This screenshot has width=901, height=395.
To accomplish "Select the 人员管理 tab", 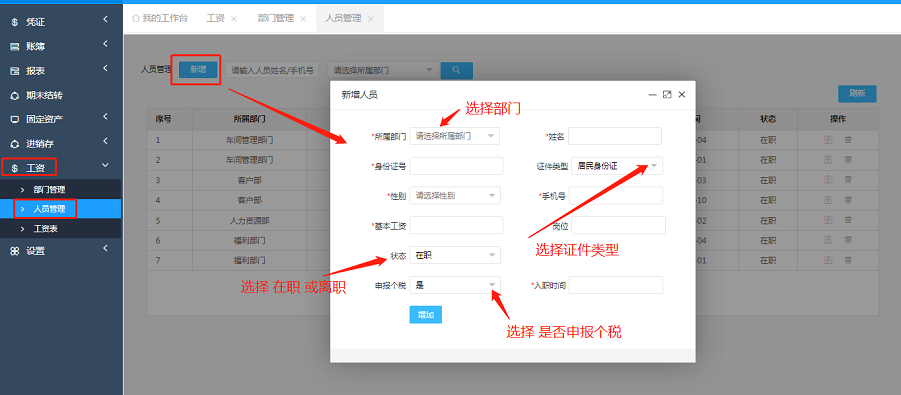I will point(343,18).
